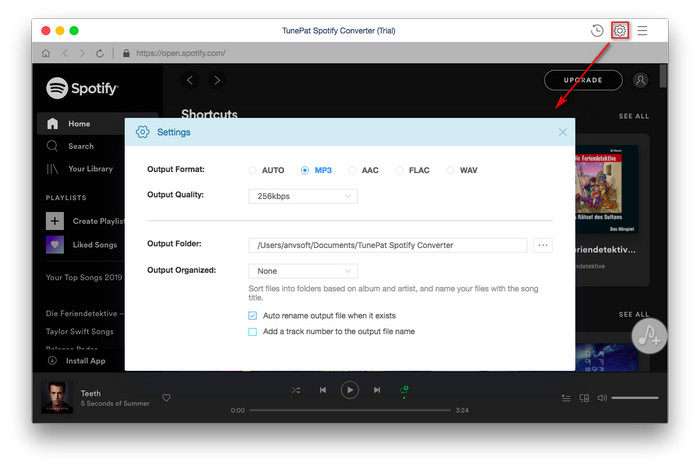Click the floating add music button

[x=650, y=335]
